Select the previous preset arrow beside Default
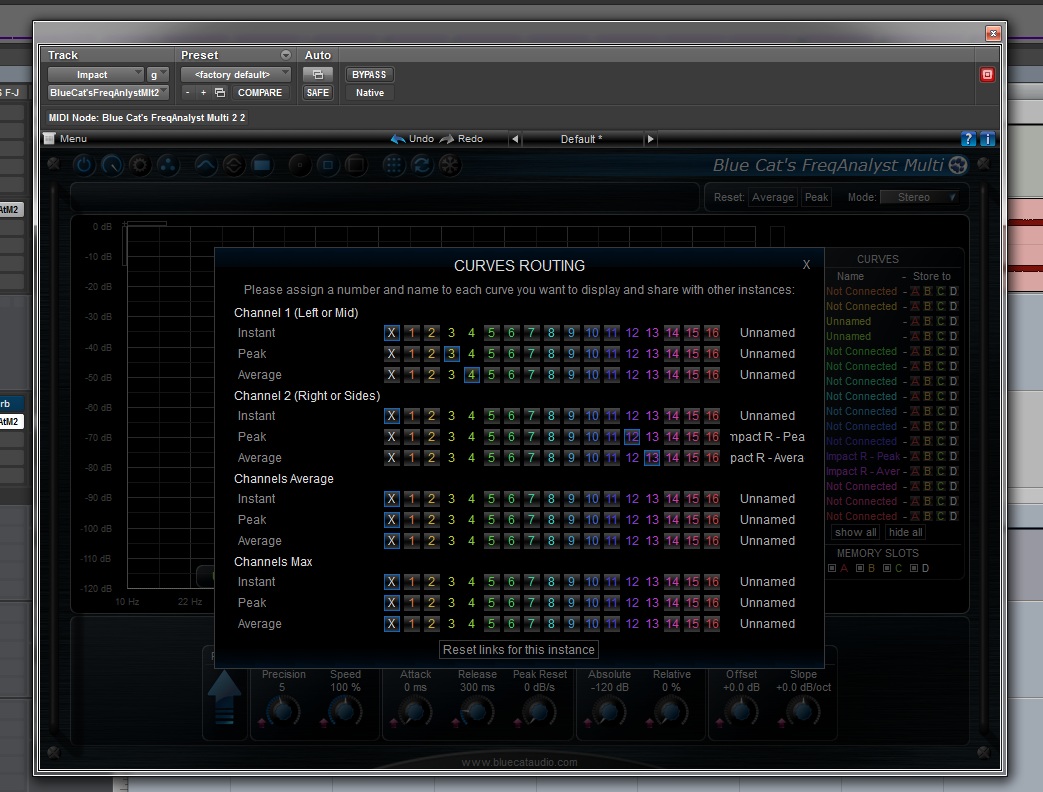Viewport: 1043px width, 792px height. [x=515, y=139]
